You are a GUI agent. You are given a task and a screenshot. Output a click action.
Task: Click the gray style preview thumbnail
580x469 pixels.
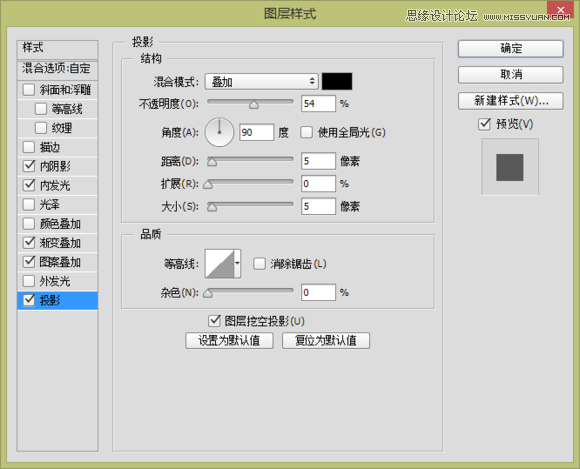(510, 167)
